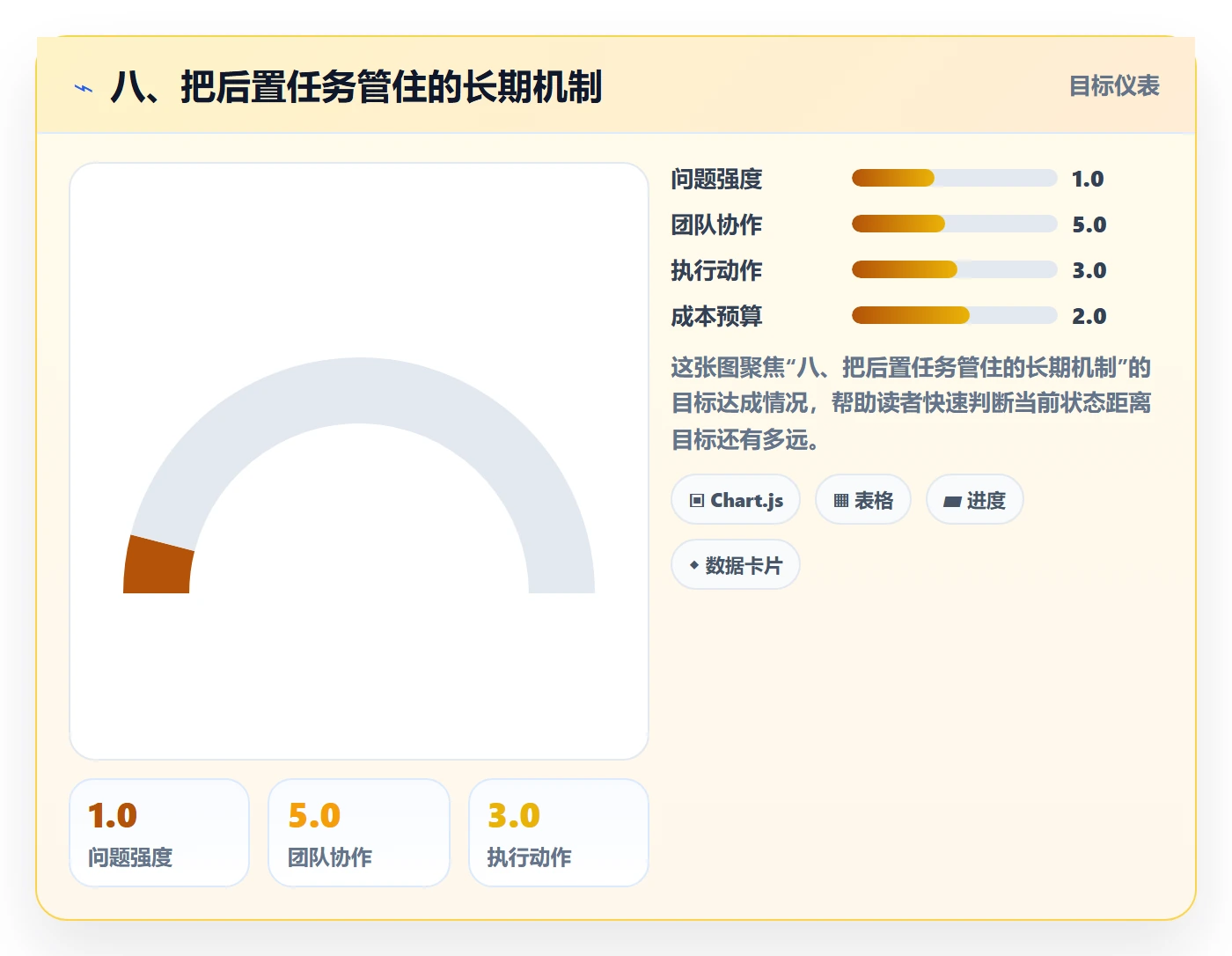Click the 目标仪表 label in the header
This screenshot has height=956, width=1232.
coord(1114,86)
